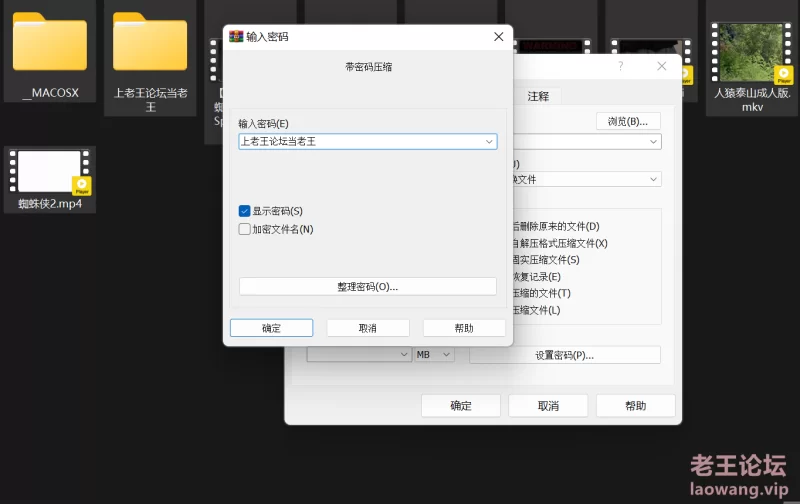Image resolution: width=800 pixels, height=504 pixels.
Task: Click inside the 输入密码(E) text field
Action: coord(360,142)
